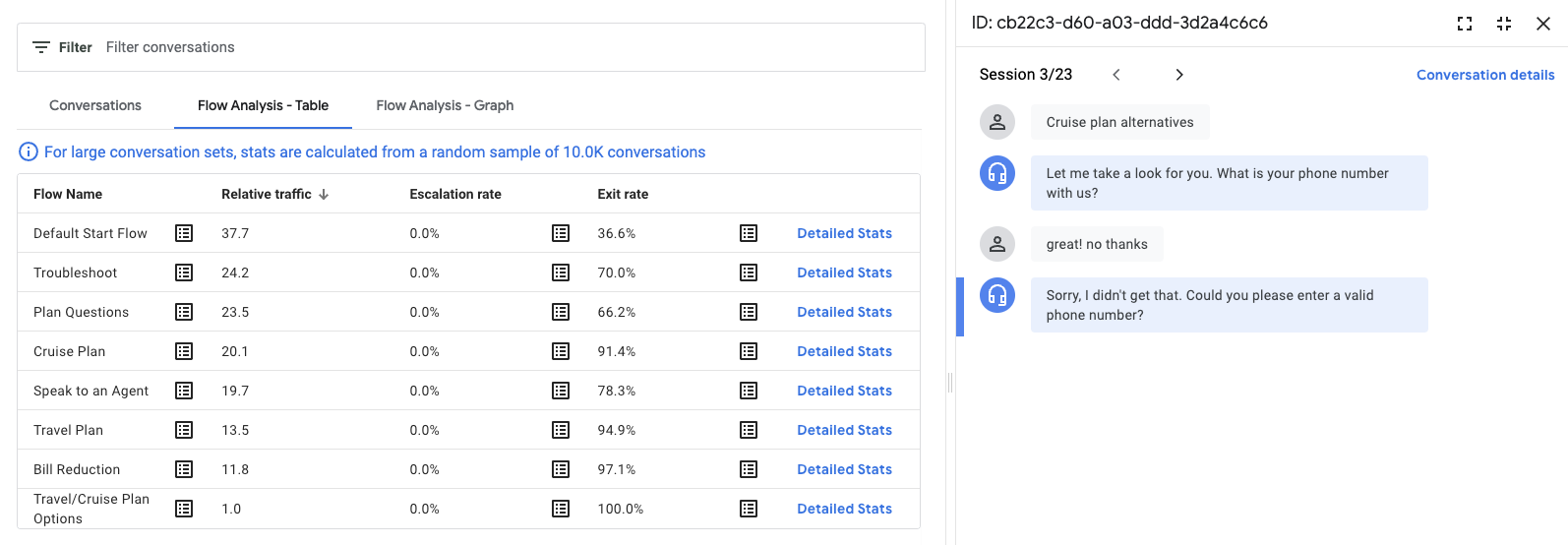Click escalation list icon in Speak to an Agent row

(x=561, y=391)
